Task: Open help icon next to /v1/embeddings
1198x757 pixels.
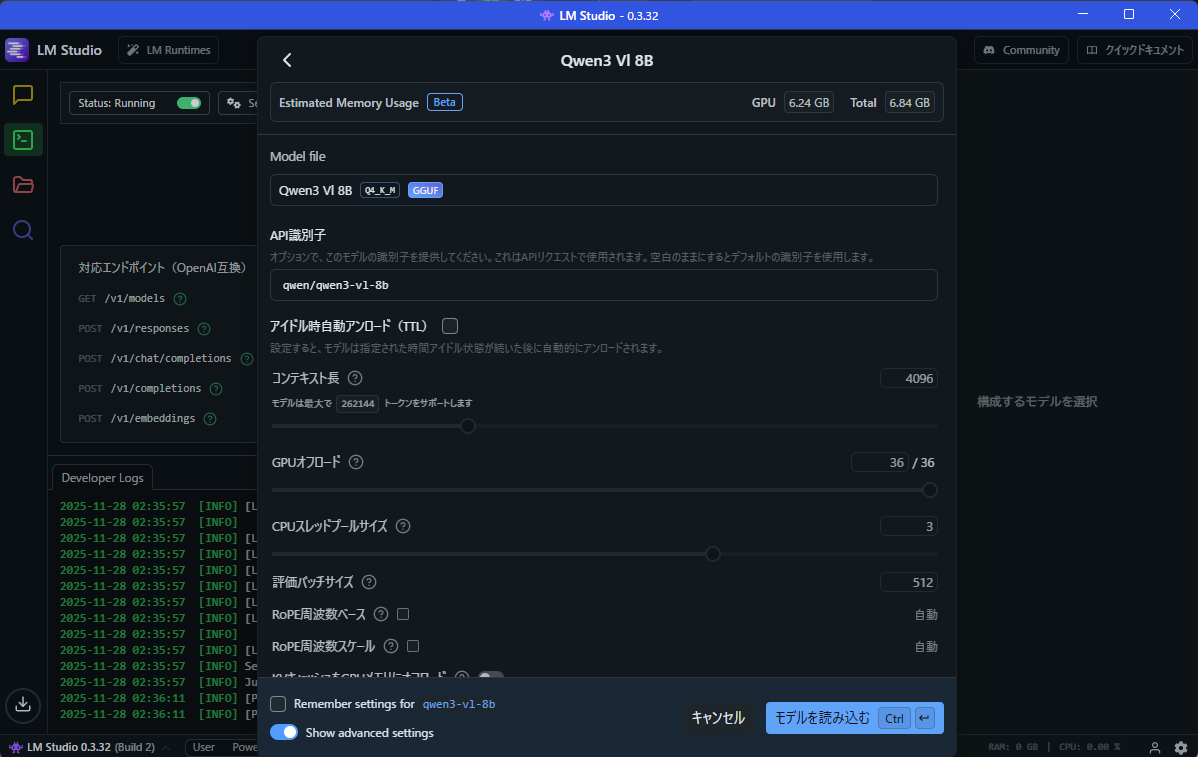Action: tap(210, 419)
